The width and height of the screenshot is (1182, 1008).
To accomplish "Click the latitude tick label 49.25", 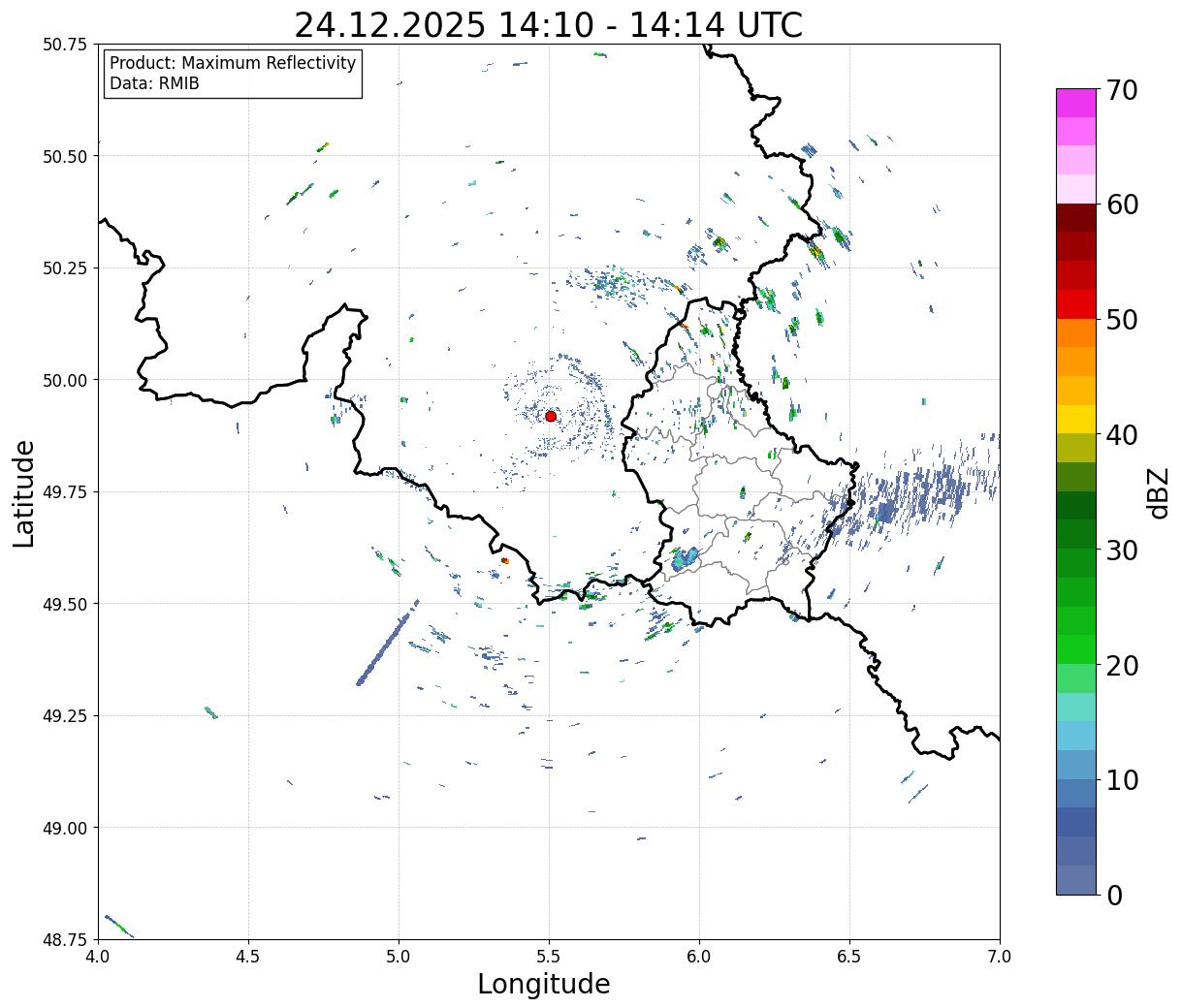I will pyautogui.click(x=65, y=716).
